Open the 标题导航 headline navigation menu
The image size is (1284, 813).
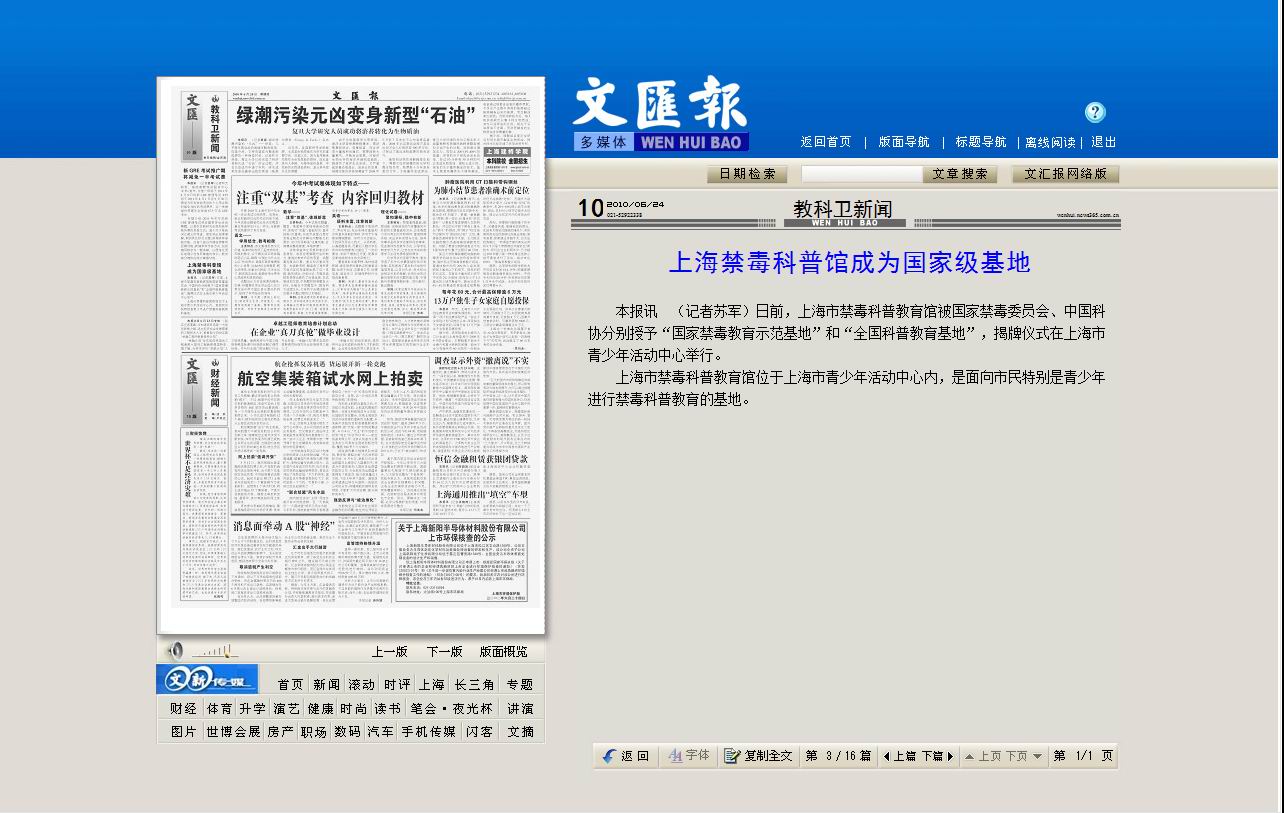pyautogui.click(x=980, y=142)
